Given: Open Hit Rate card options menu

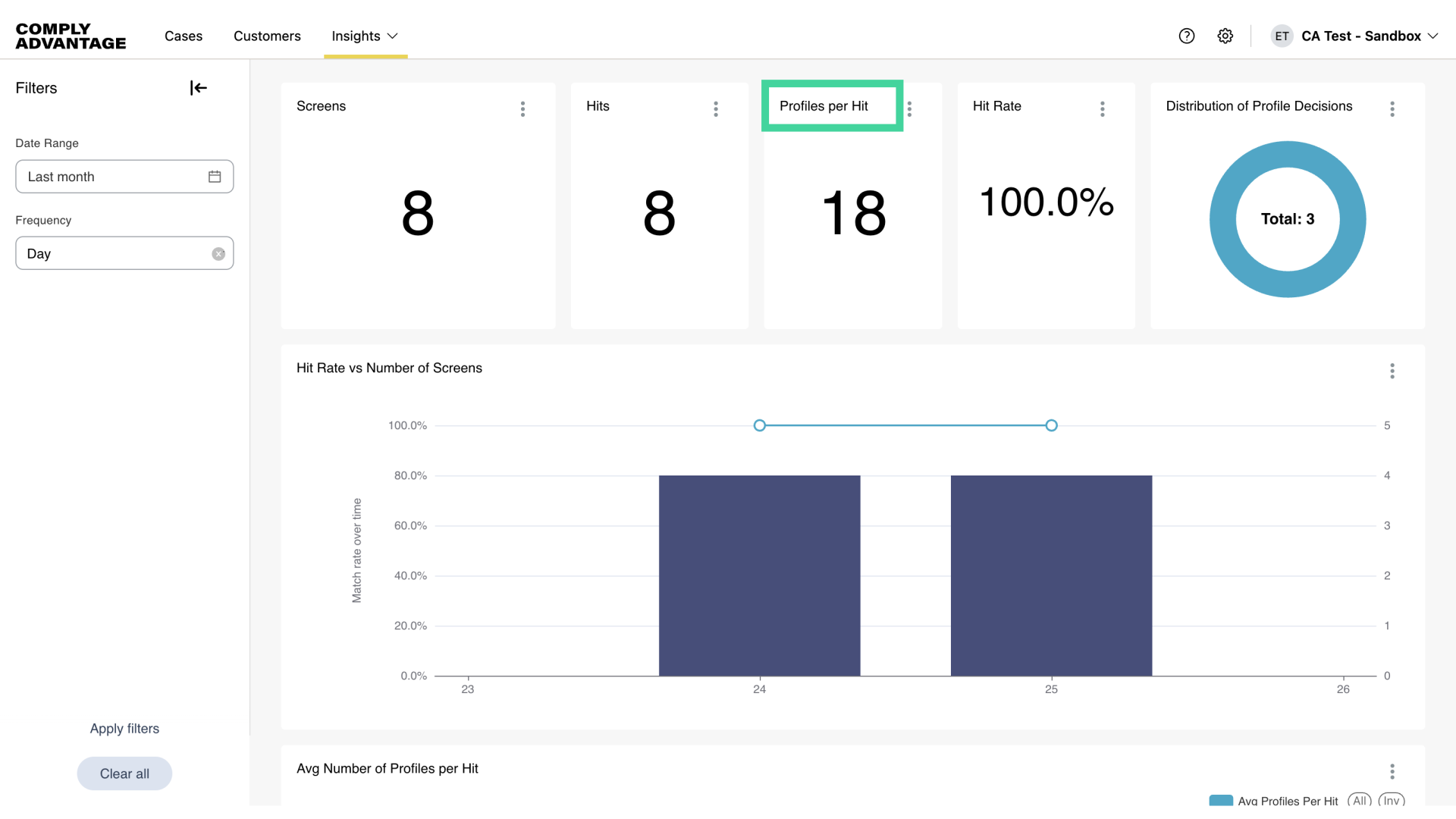Looking at the screenshot, I should tap(1103, 108).
